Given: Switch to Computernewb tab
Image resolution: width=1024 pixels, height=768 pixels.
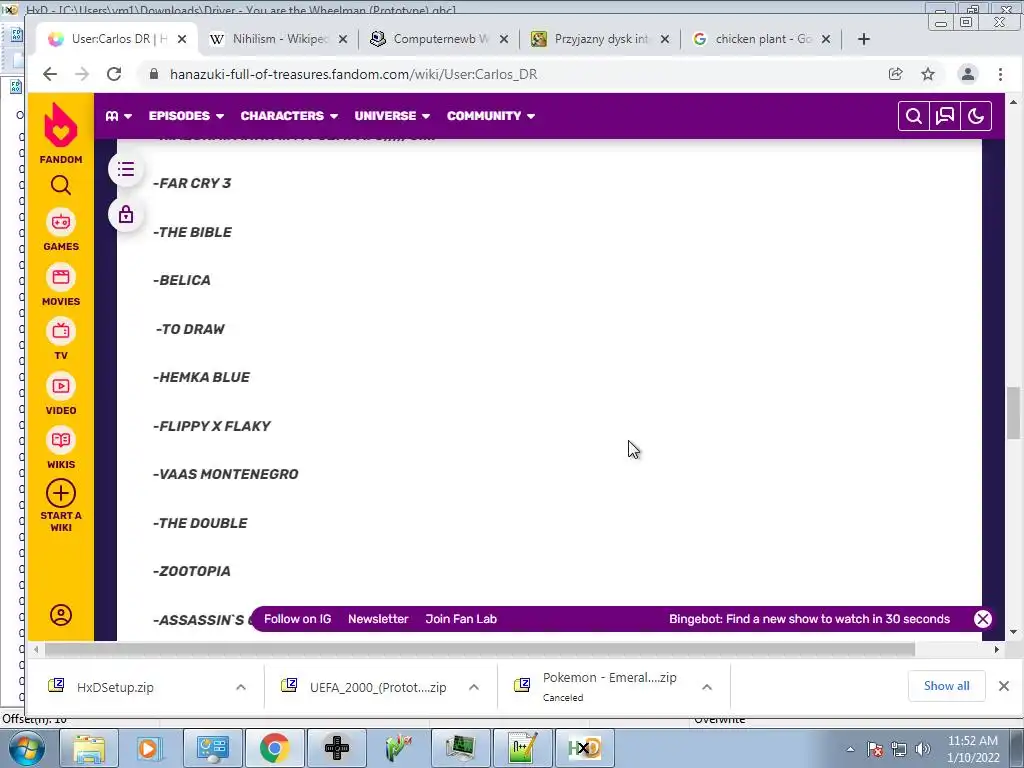Looking at the screenshot, I should coord(439,39).
